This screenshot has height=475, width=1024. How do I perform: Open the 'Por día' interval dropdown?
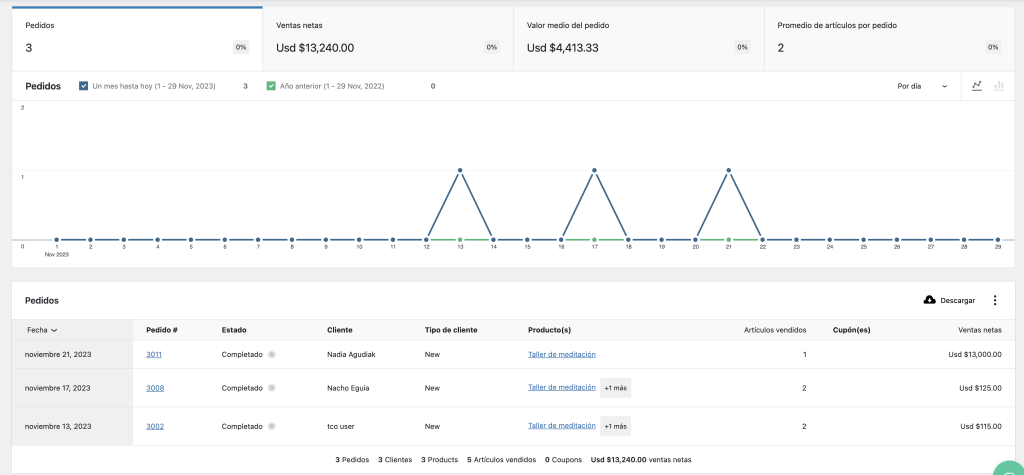coord(921,86)
